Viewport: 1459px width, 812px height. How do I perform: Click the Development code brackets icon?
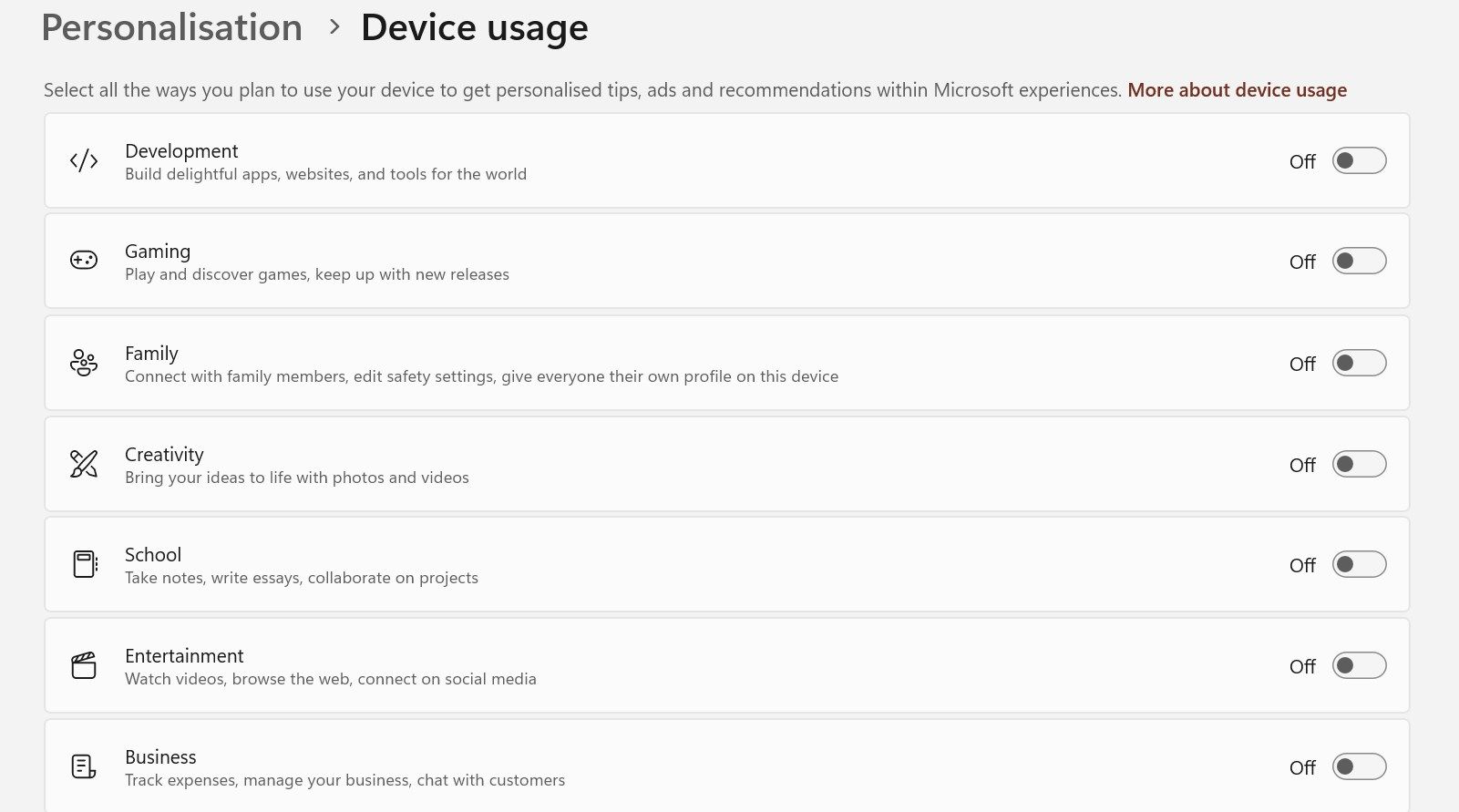click(x=84, y=161)
